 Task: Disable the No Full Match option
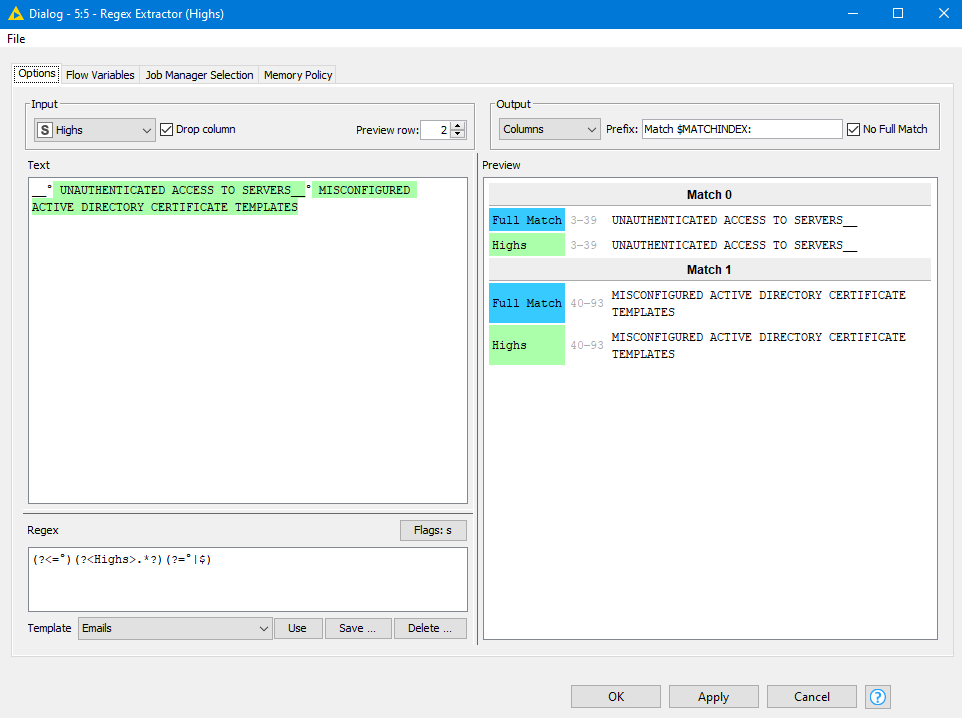point(853,128)
